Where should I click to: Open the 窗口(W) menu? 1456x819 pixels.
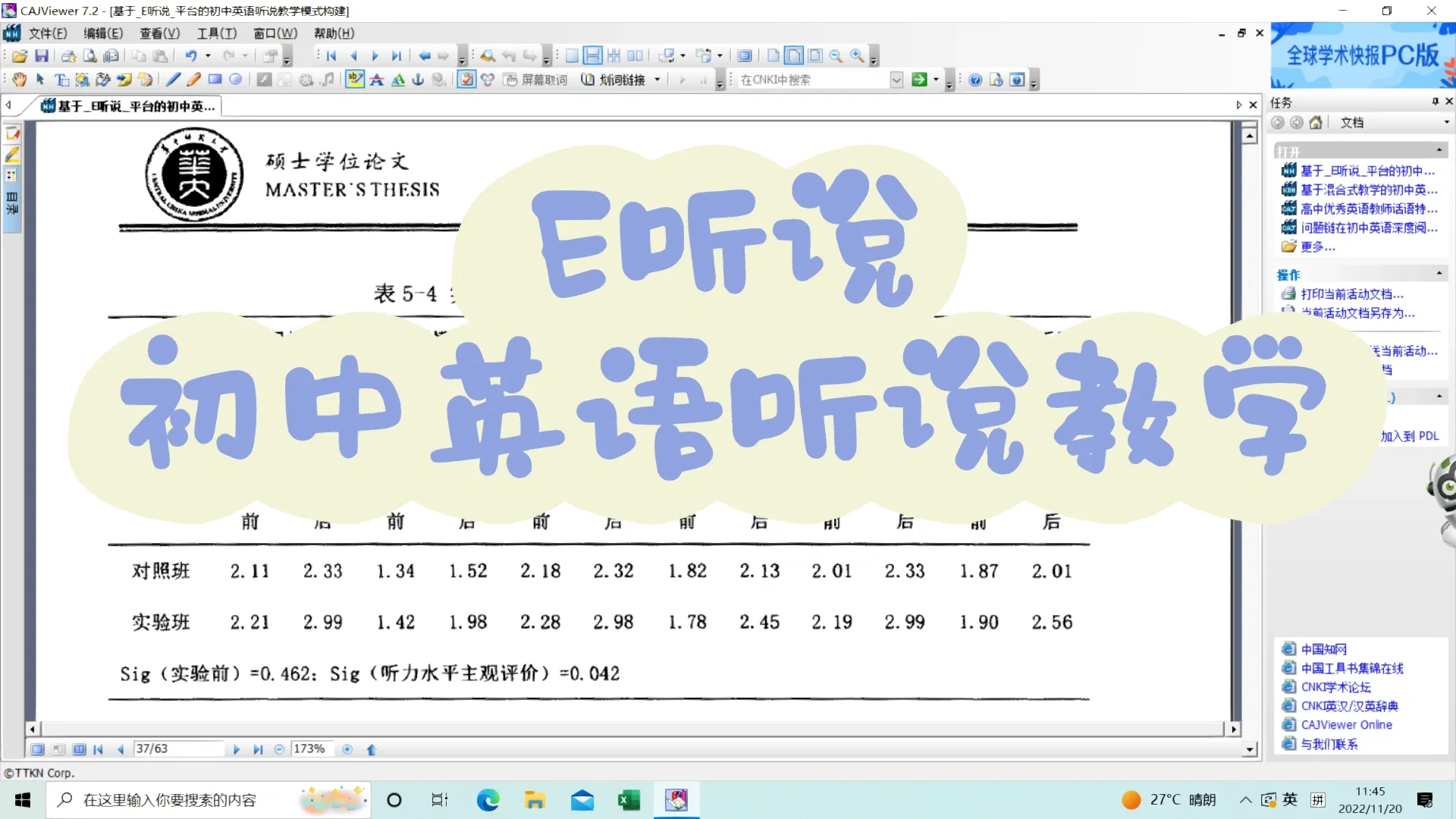(275, 33)
